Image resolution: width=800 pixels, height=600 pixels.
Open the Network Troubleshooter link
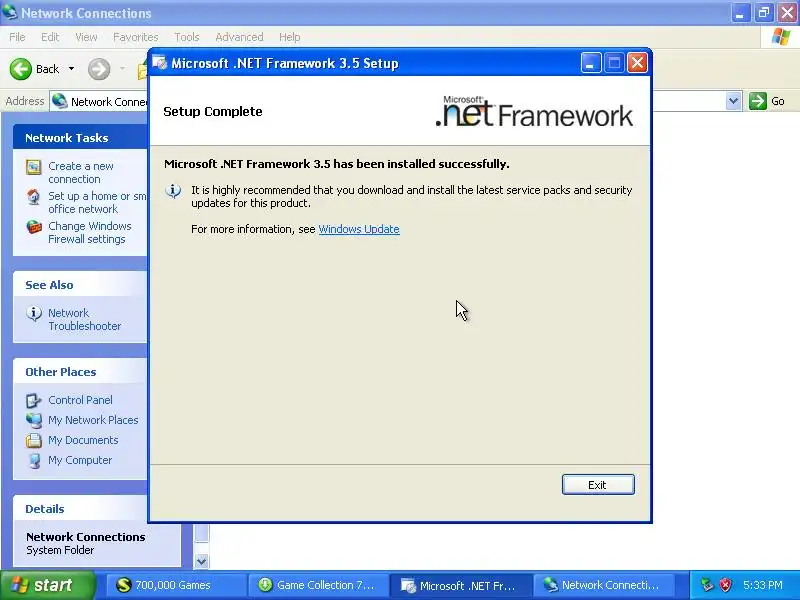point(85,319)
